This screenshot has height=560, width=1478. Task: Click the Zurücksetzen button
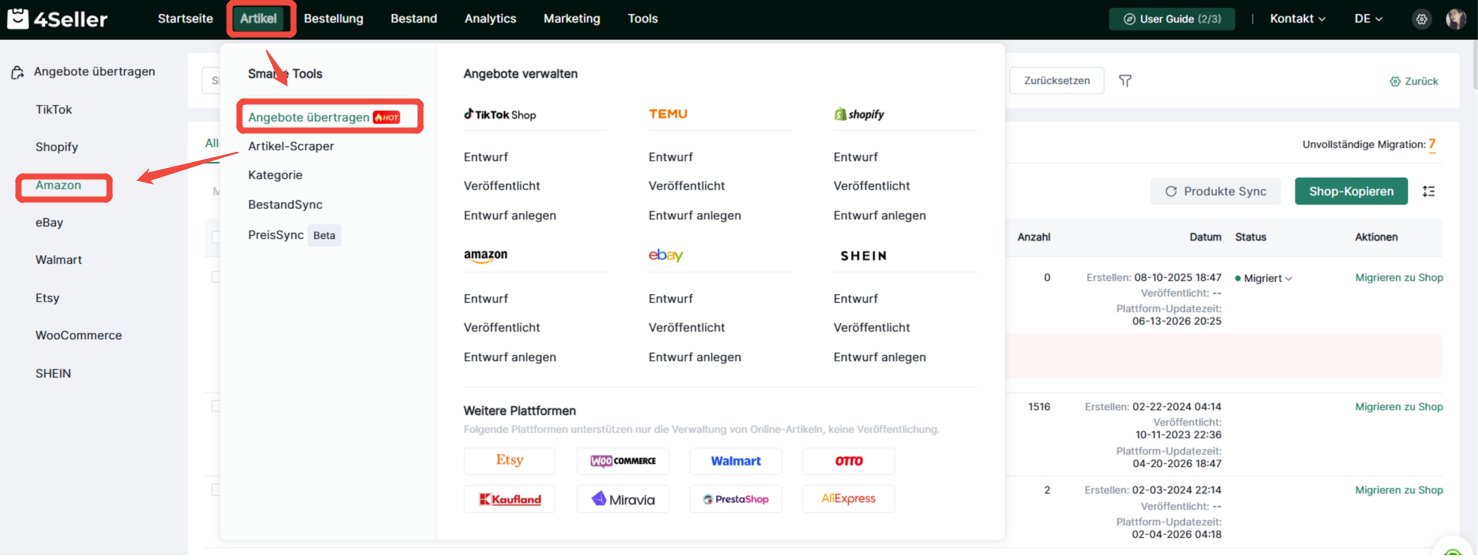(x=1057, y=80)
